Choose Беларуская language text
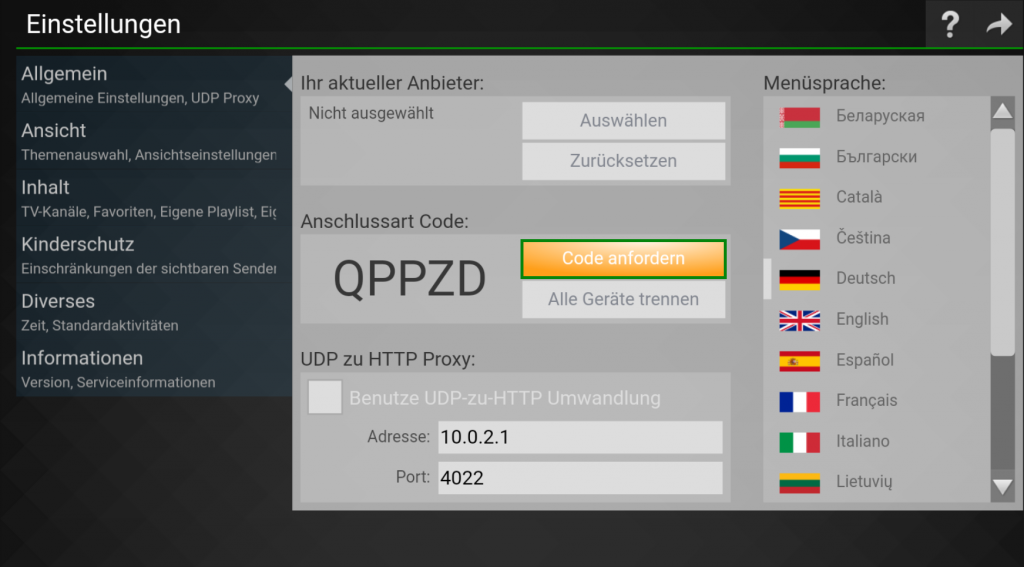Image resolution: width=1024 pixels, height=567 pixels. (880, 116)
